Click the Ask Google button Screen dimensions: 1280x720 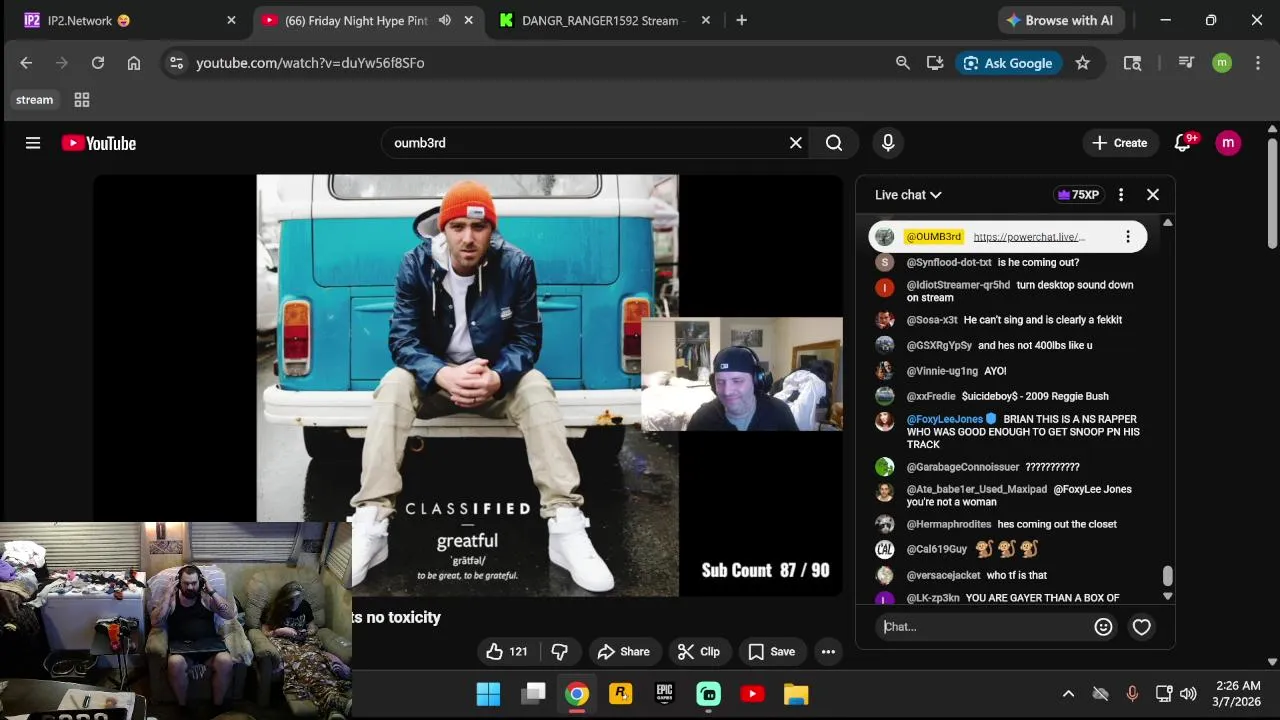(x=1008, y=63)
